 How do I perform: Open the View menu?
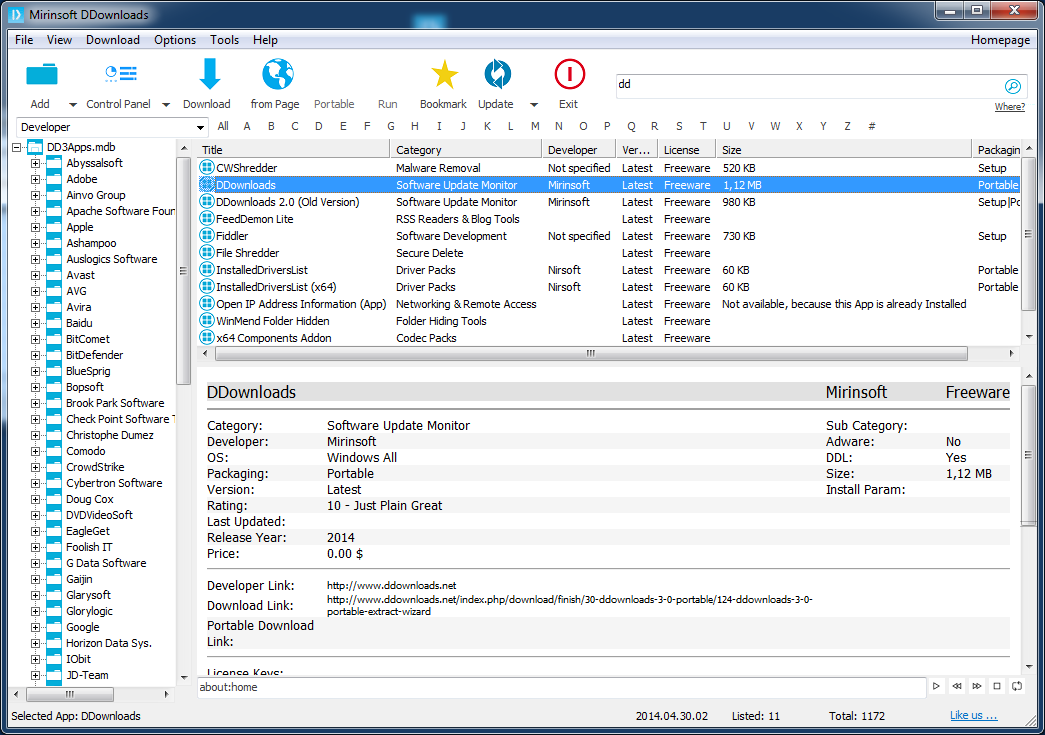coord(59,40)
